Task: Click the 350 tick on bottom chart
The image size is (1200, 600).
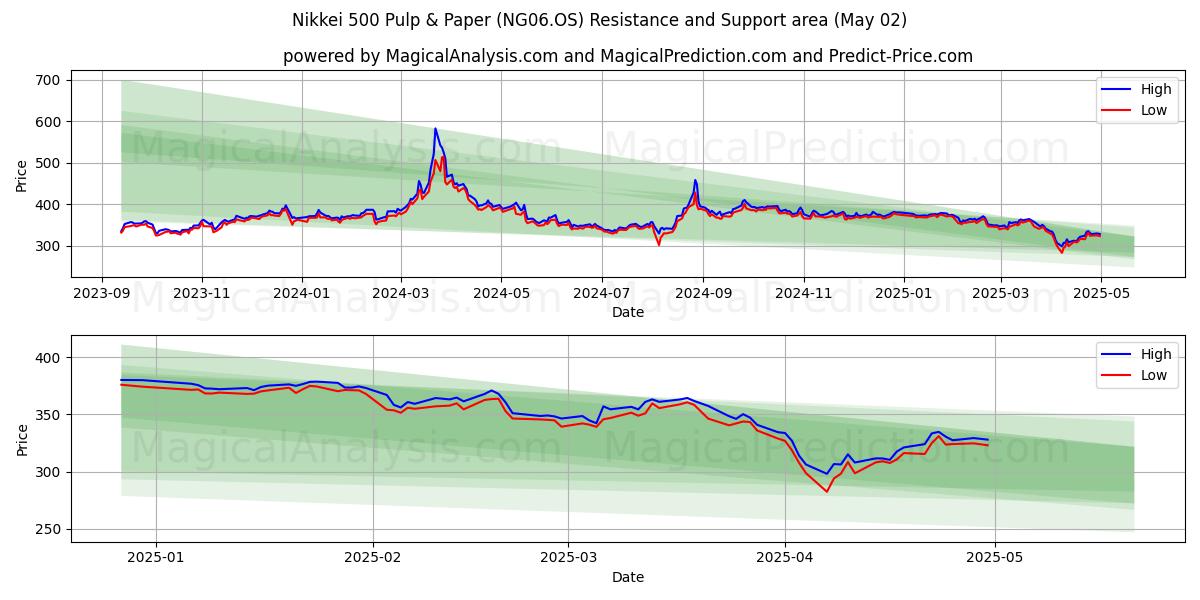Action: coord(48,415)
